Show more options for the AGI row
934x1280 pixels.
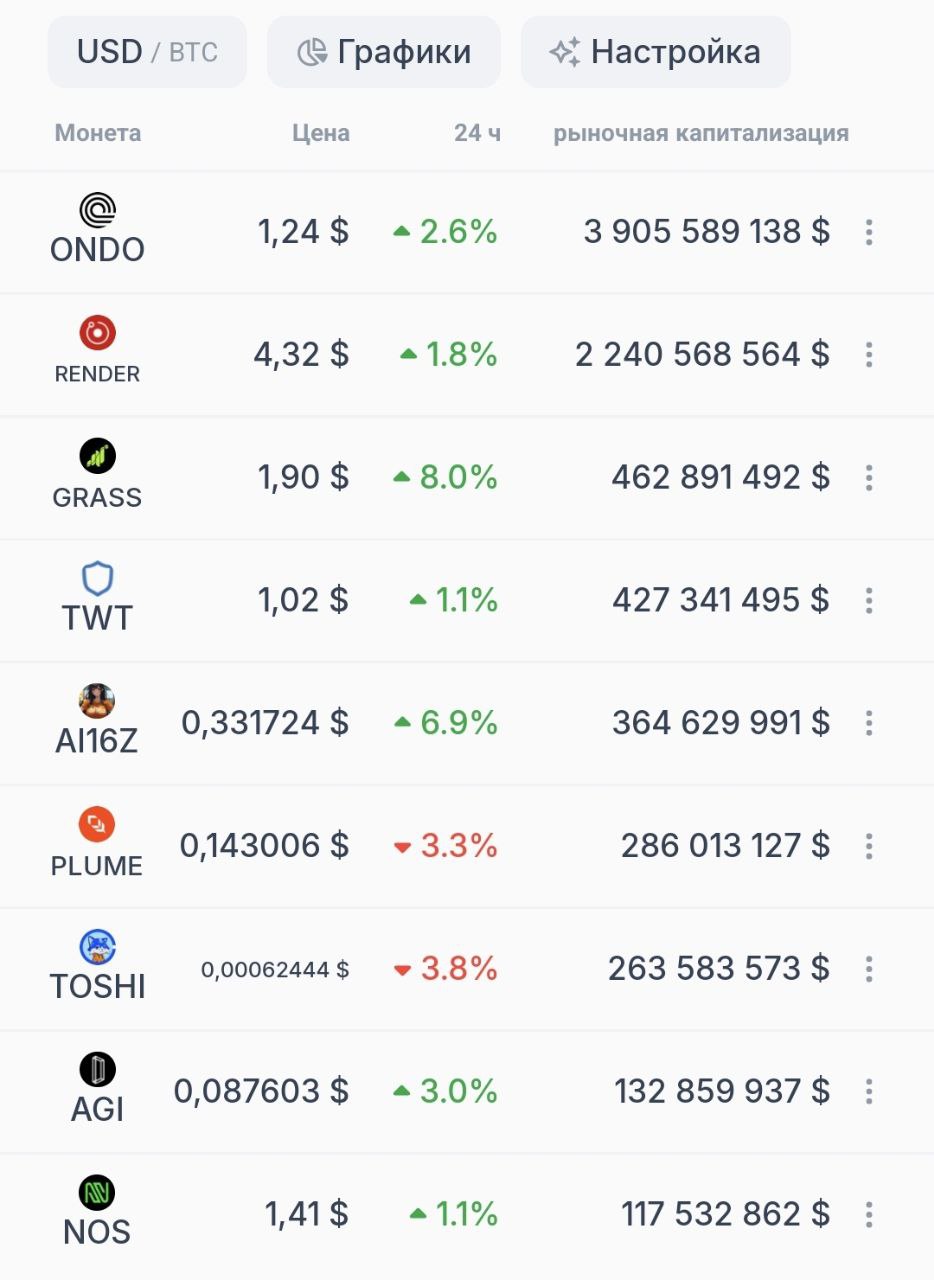pos(869,1092)
